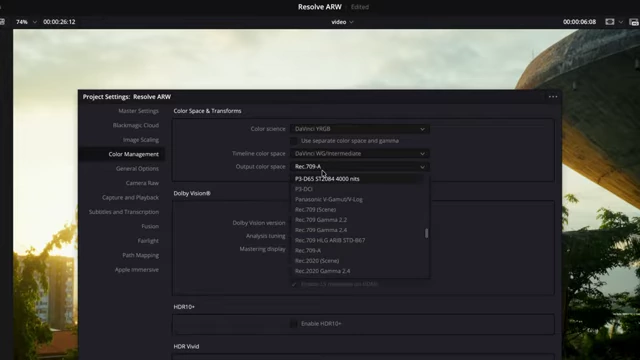This screenshot has width=640, height=360.
Task: Expand the chevron next to display mode icon
Action: 621,22
